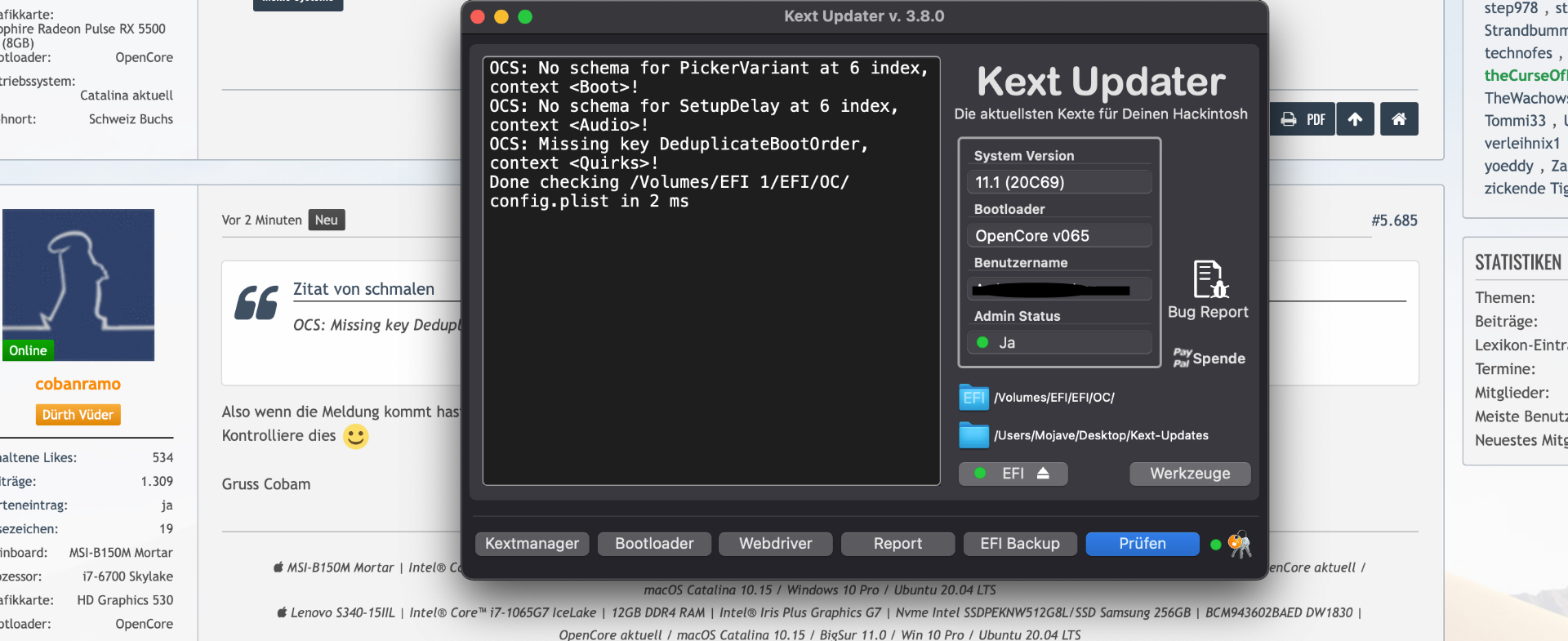Click the Kext Updater logo heading
Image resolution: width=1568 pixels, height=641 pixels.
[x=1101, y=82]
